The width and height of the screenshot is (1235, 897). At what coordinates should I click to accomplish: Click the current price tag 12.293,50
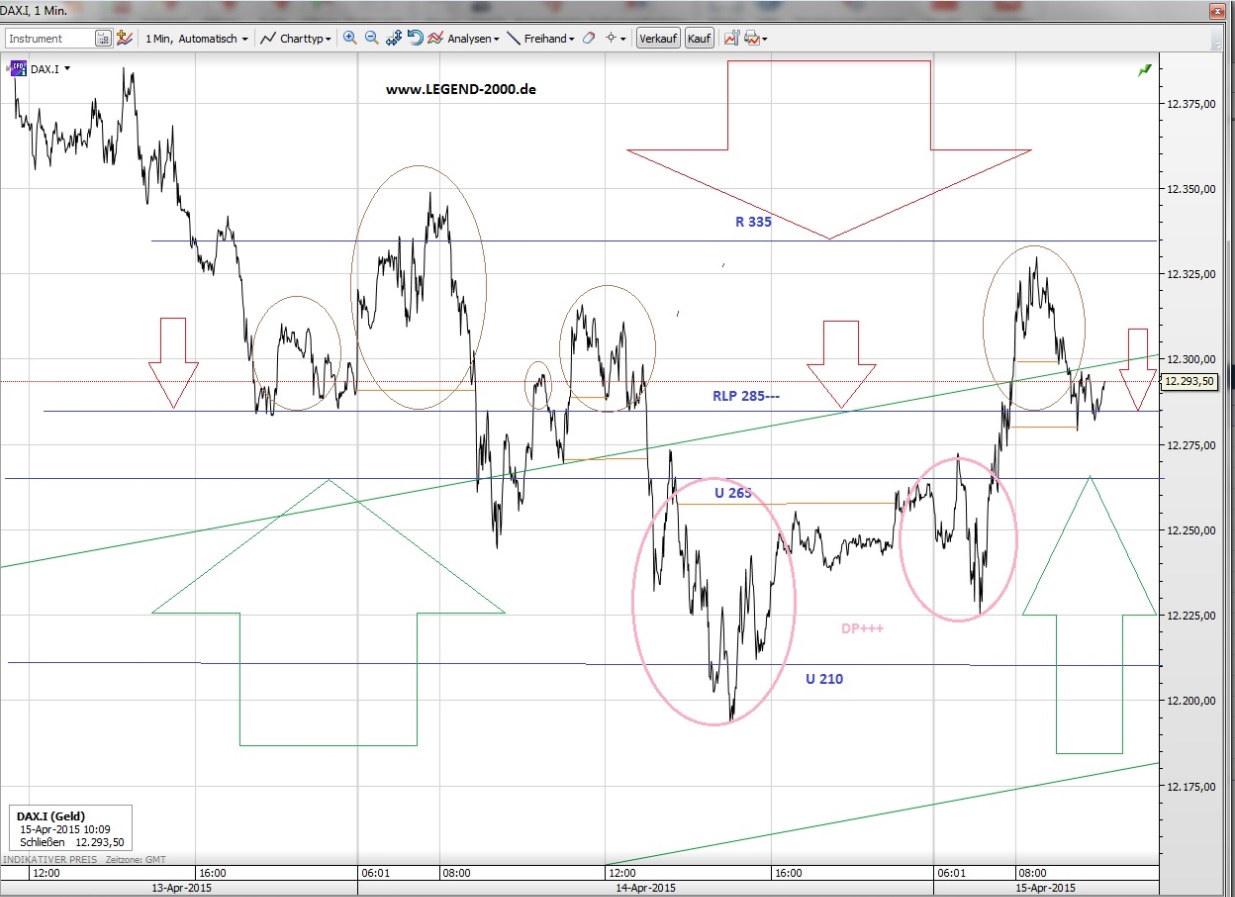(1189, 380)
